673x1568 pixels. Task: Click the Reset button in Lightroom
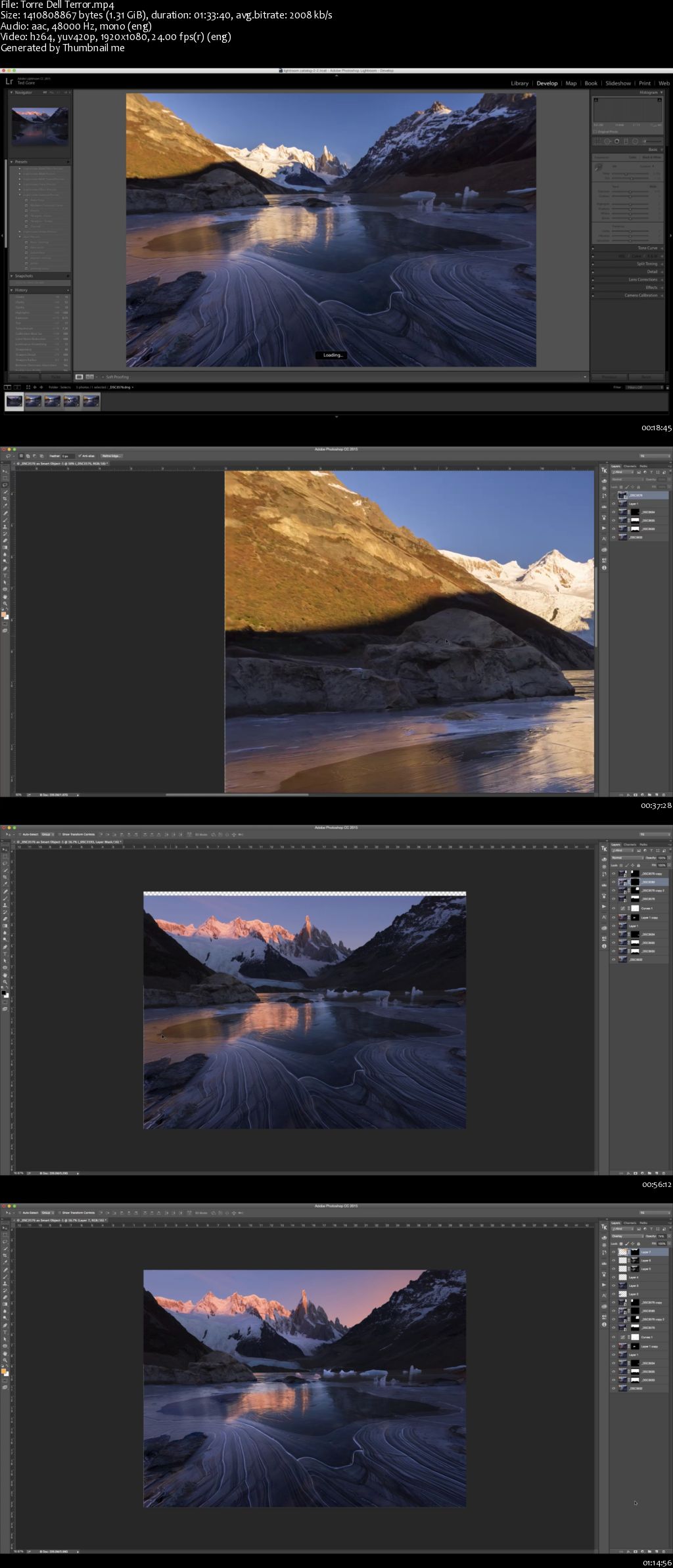647,377
